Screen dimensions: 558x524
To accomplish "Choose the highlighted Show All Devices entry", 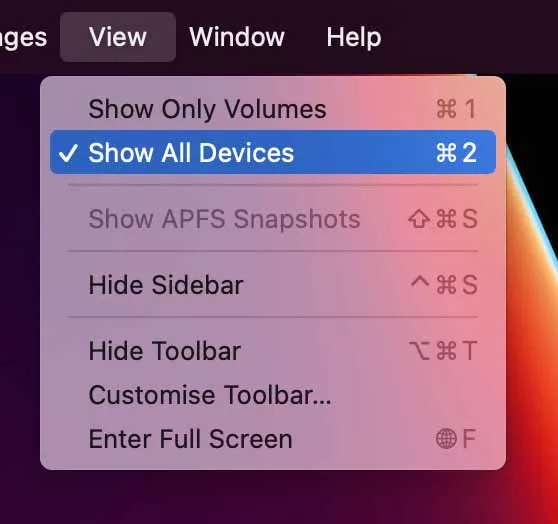I will pos(273,152).
